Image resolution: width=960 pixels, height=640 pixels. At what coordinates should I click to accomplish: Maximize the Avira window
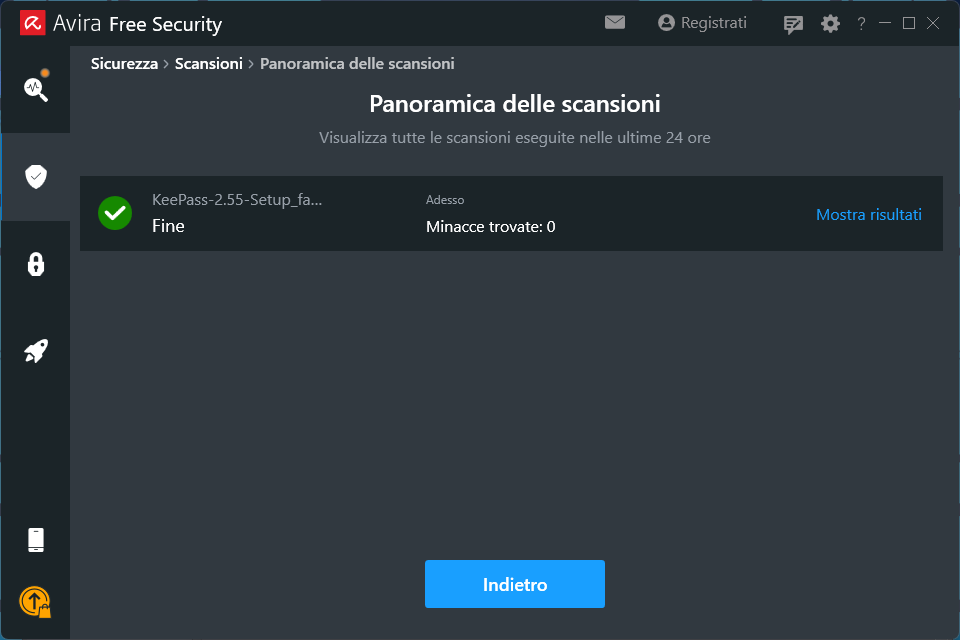coord(909,23)
